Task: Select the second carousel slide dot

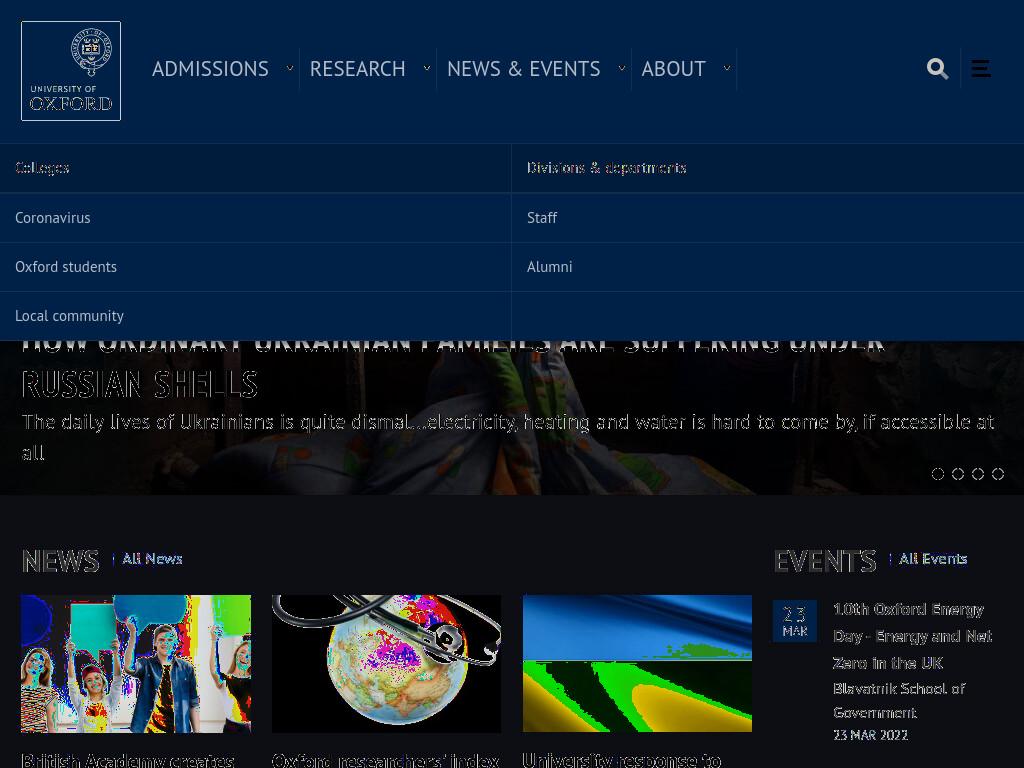Action: coord(958,474)
